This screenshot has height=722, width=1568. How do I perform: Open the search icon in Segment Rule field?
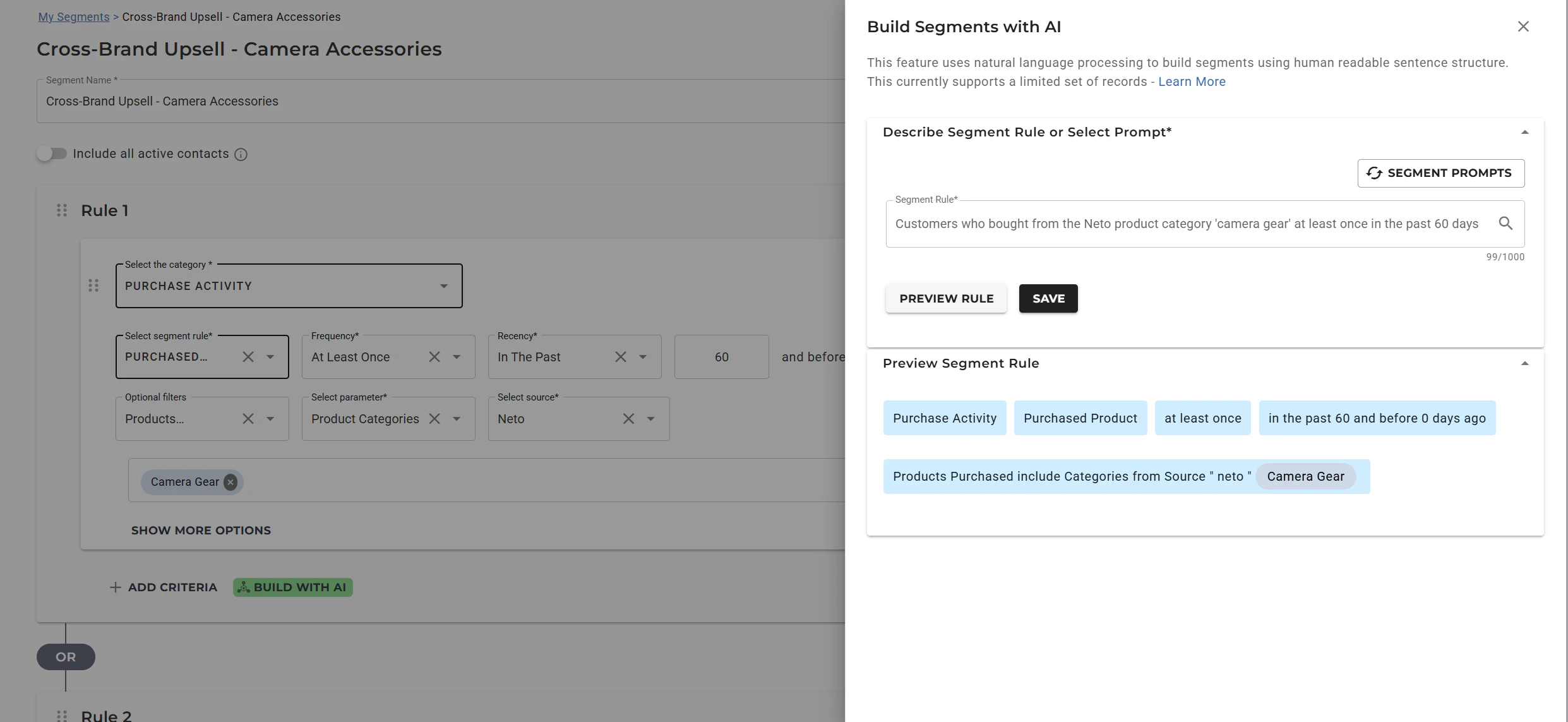(x=1506, y=223)
